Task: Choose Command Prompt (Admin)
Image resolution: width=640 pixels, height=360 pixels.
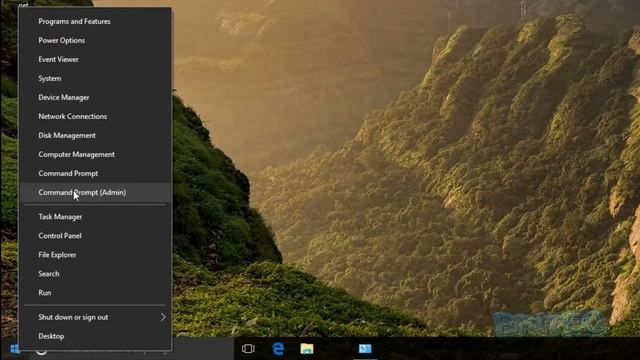Action: 95,192
